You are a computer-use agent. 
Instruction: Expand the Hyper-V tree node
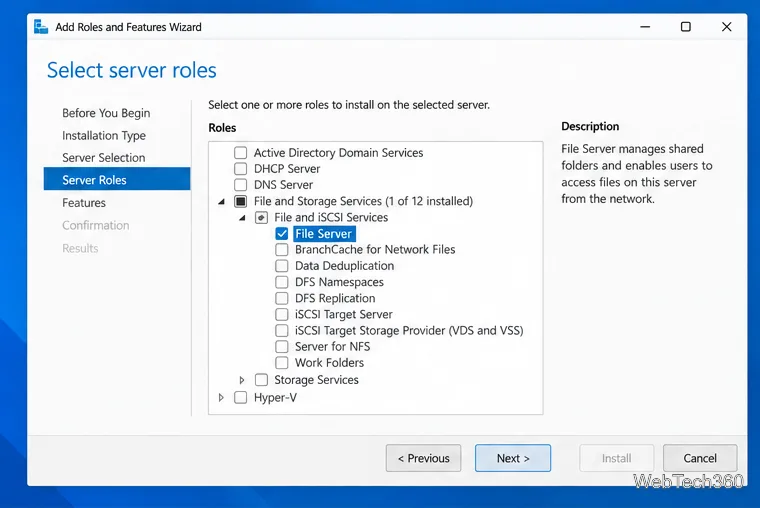tap(221, 397)
